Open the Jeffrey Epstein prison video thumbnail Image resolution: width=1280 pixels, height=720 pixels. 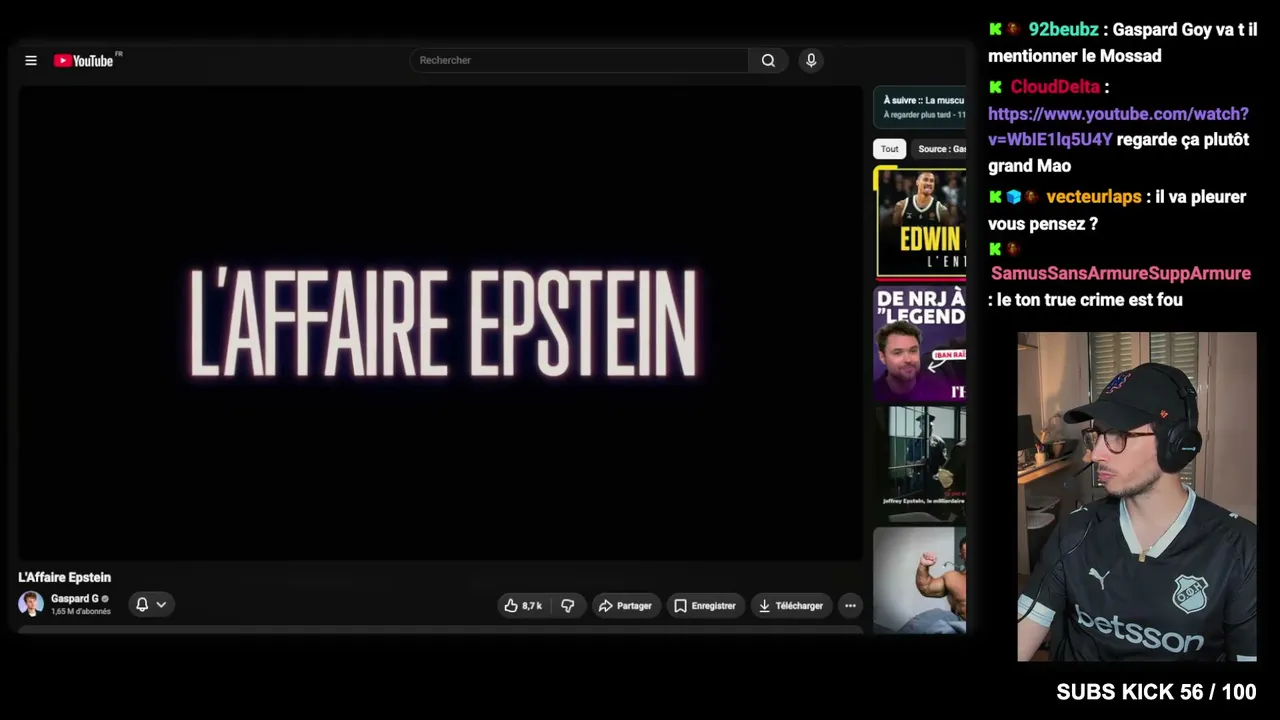920,464
